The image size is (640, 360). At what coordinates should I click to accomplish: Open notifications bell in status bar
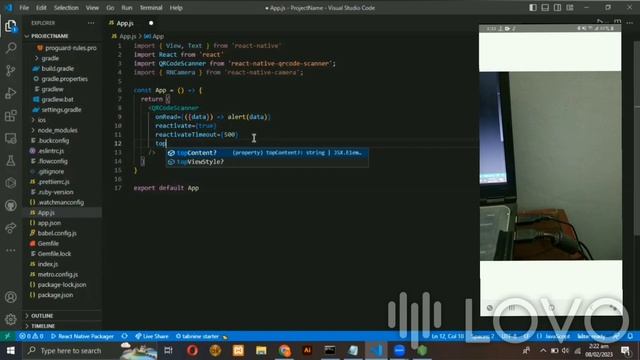point(630,336)
